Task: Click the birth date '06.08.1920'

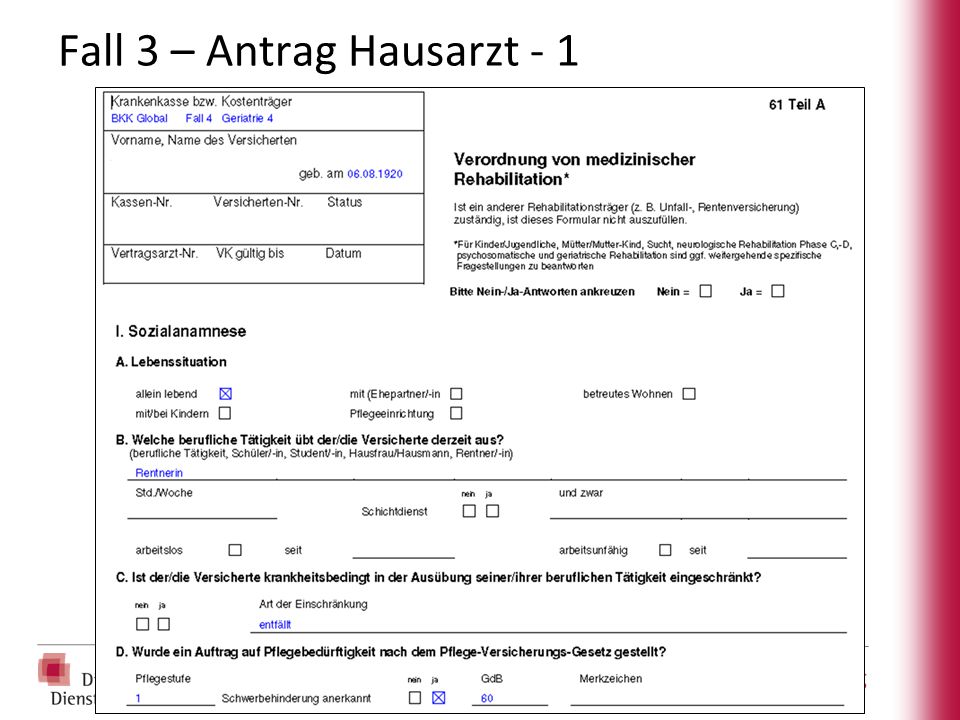Action: click(375, 174)
